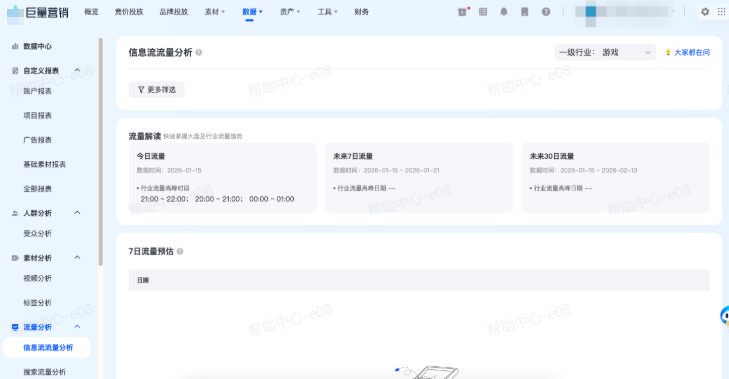The width and height of the screenshot is (729, 379).
Task: Open the 工具 menu dropdown
Action: pos(328,12)
